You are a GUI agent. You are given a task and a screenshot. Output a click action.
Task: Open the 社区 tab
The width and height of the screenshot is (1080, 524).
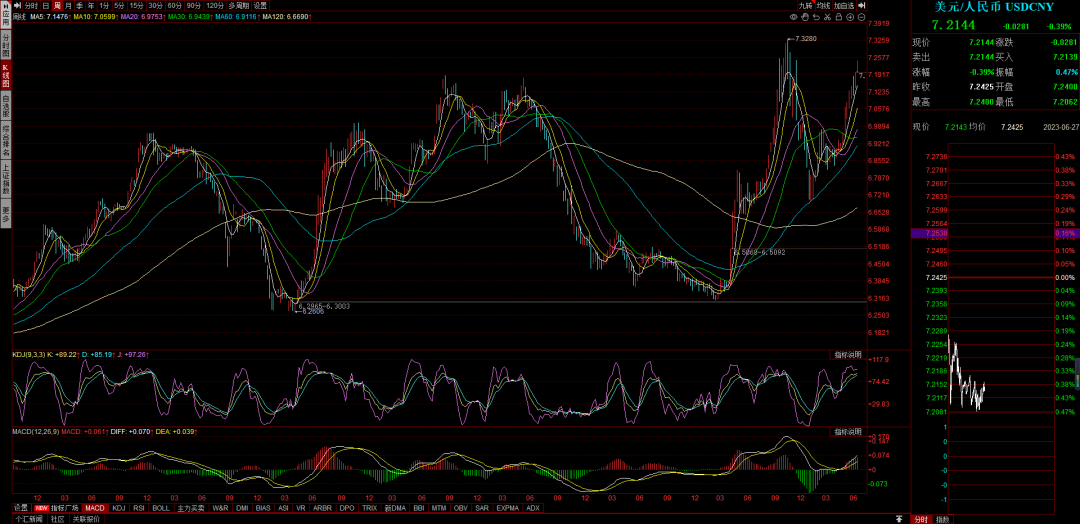[x=57, y=519]
